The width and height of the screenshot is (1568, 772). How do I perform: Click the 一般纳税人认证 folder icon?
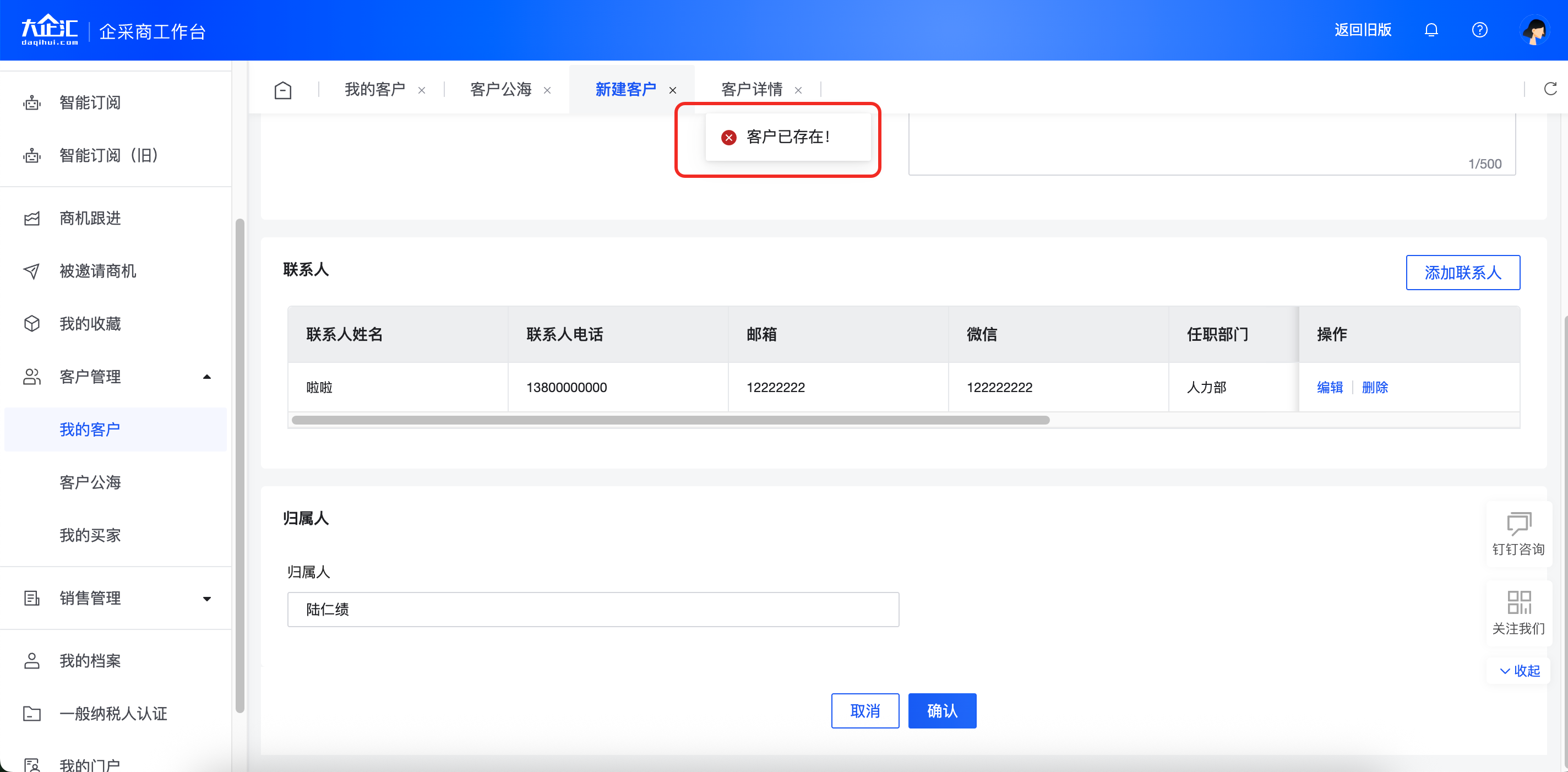pyautogui.click(x=31, y=713)
